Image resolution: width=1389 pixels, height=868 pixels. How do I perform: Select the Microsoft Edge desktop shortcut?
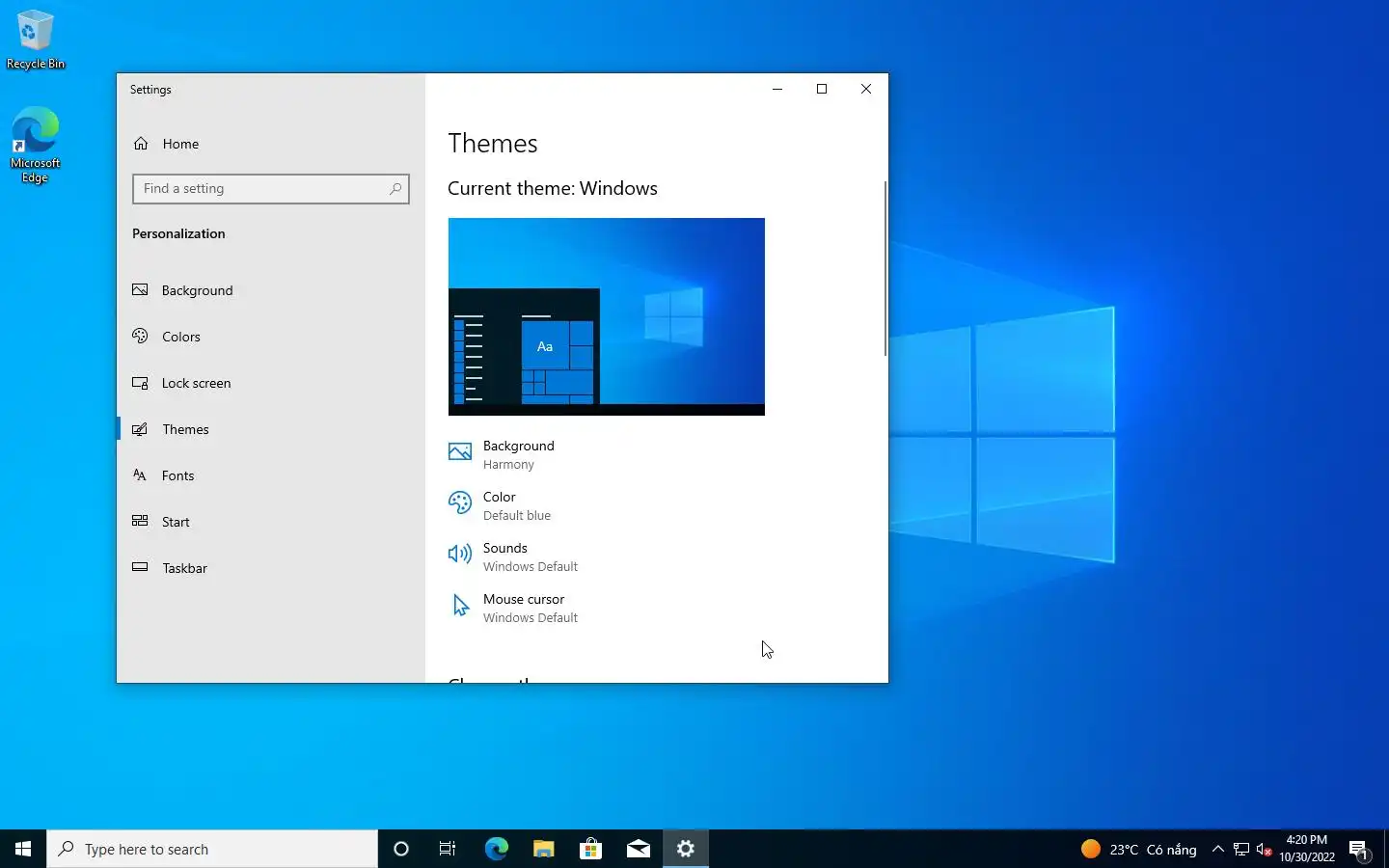(x=35, y=145)
